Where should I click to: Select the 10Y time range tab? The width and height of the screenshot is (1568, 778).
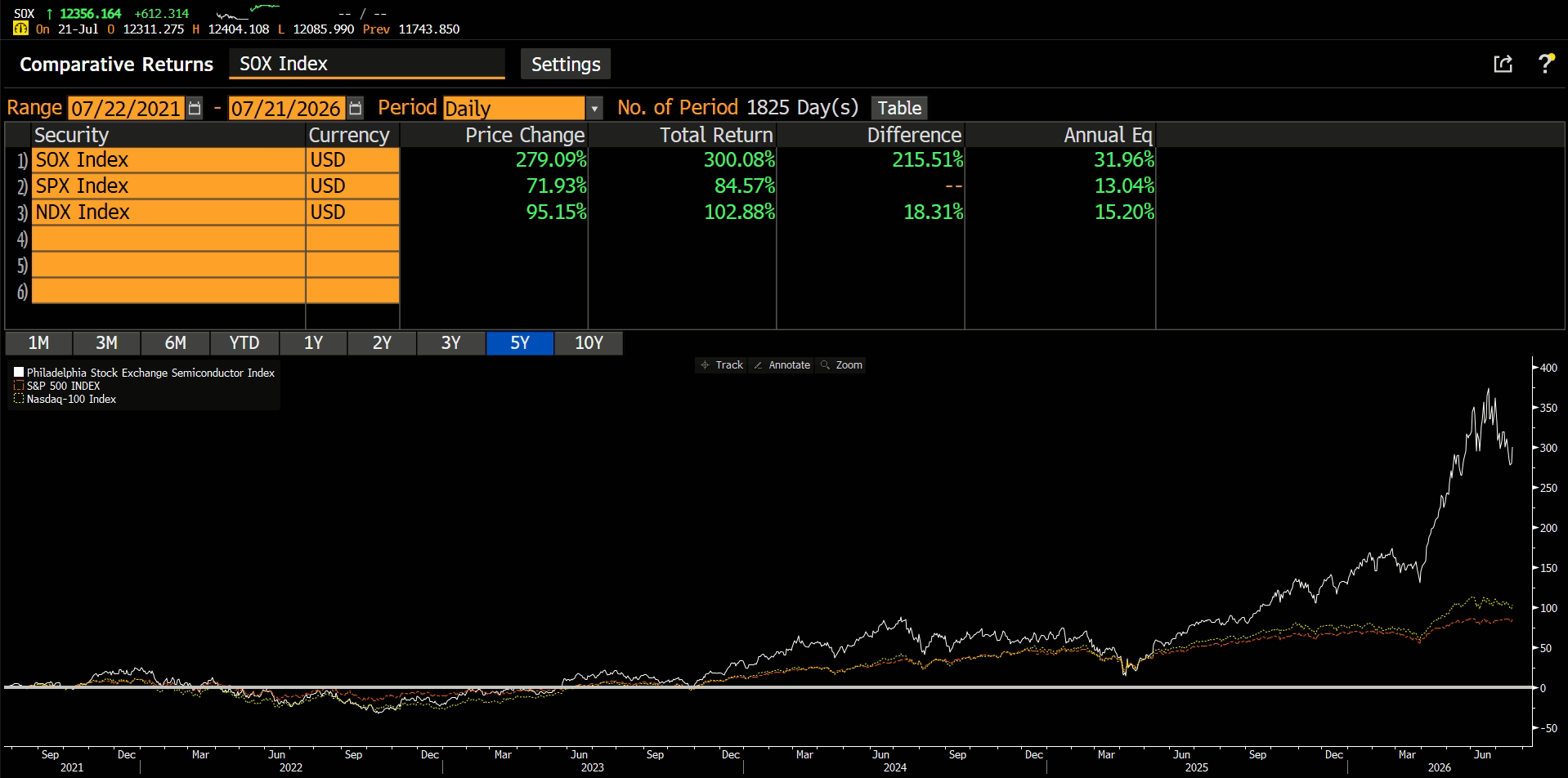point(589,343)
